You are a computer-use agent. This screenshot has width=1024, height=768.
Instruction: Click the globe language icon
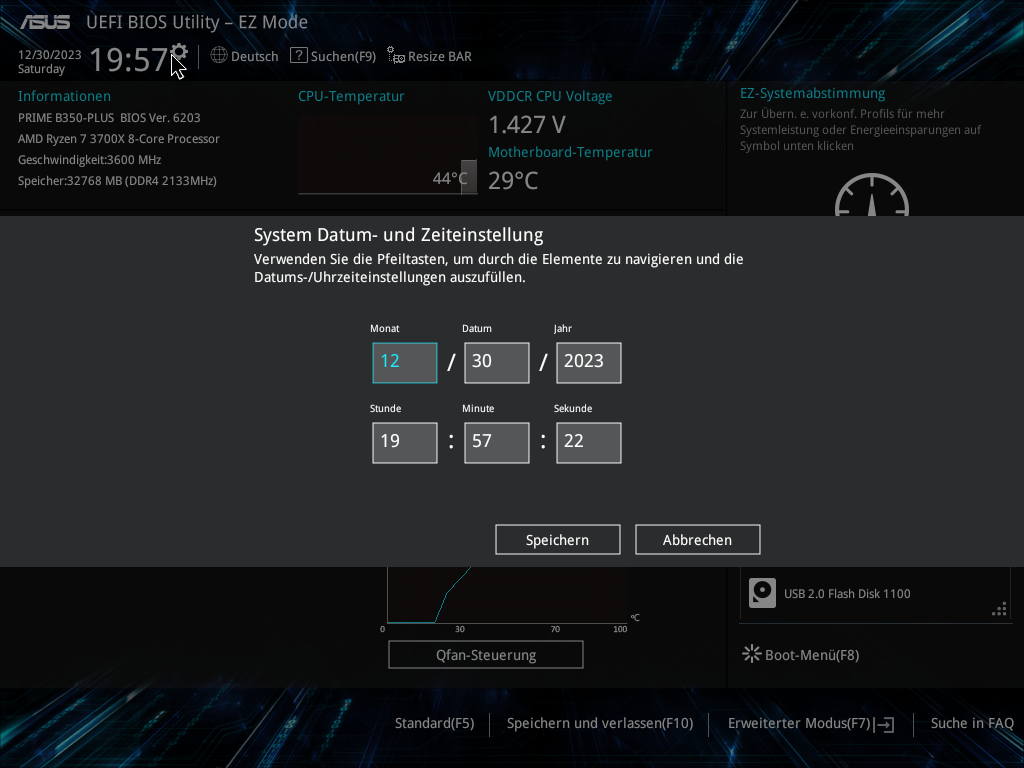click(219, 56)
